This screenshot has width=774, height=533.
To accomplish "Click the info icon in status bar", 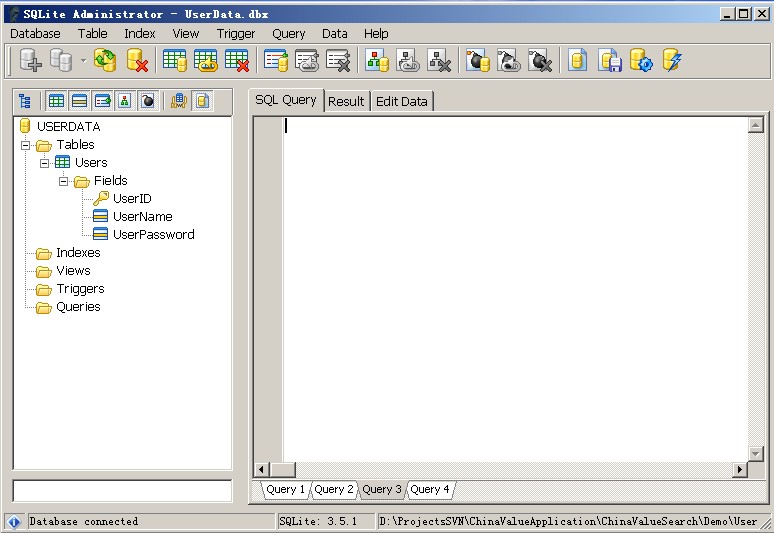I will (14, 521).
